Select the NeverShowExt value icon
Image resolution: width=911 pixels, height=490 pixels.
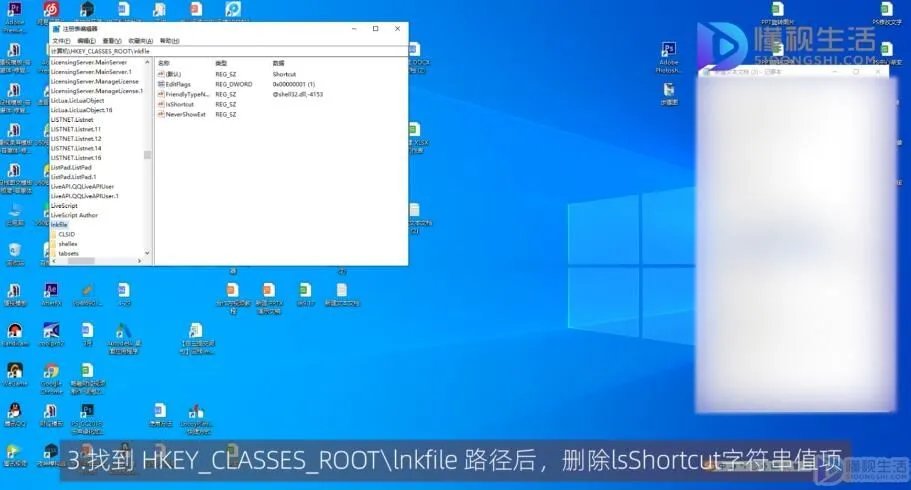(161, 115)
